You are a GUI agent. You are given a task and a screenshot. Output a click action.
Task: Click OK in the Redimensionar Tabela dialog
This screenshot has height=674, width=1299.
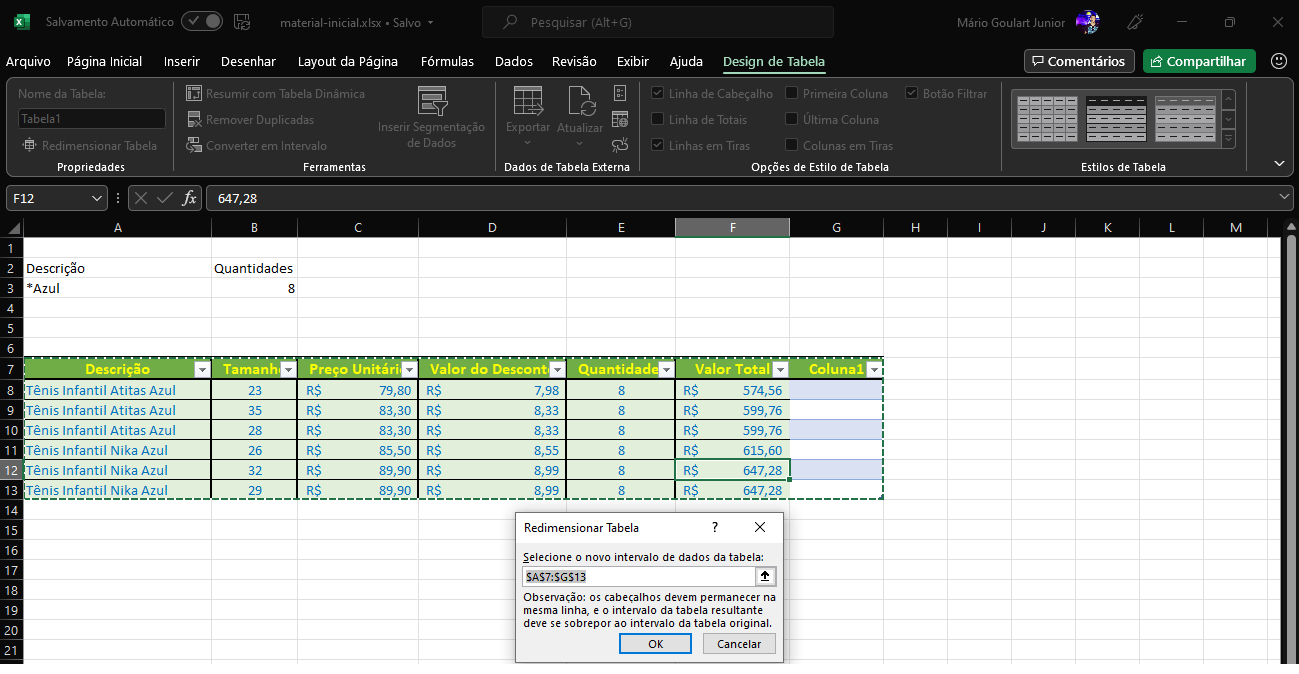tap(655, 644)
